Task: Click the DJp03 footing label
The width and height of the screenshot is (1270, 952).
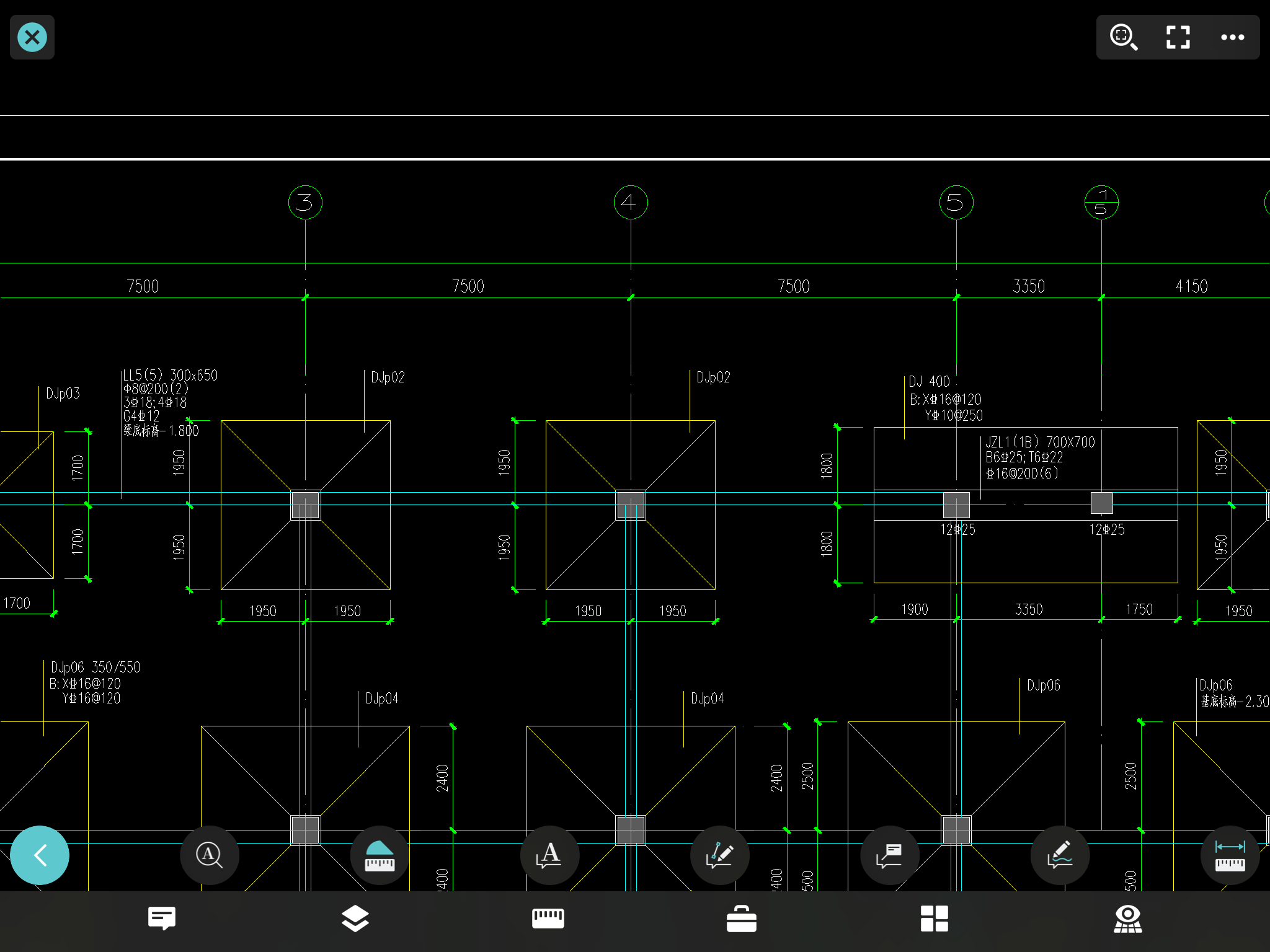Action: [63, 394]
